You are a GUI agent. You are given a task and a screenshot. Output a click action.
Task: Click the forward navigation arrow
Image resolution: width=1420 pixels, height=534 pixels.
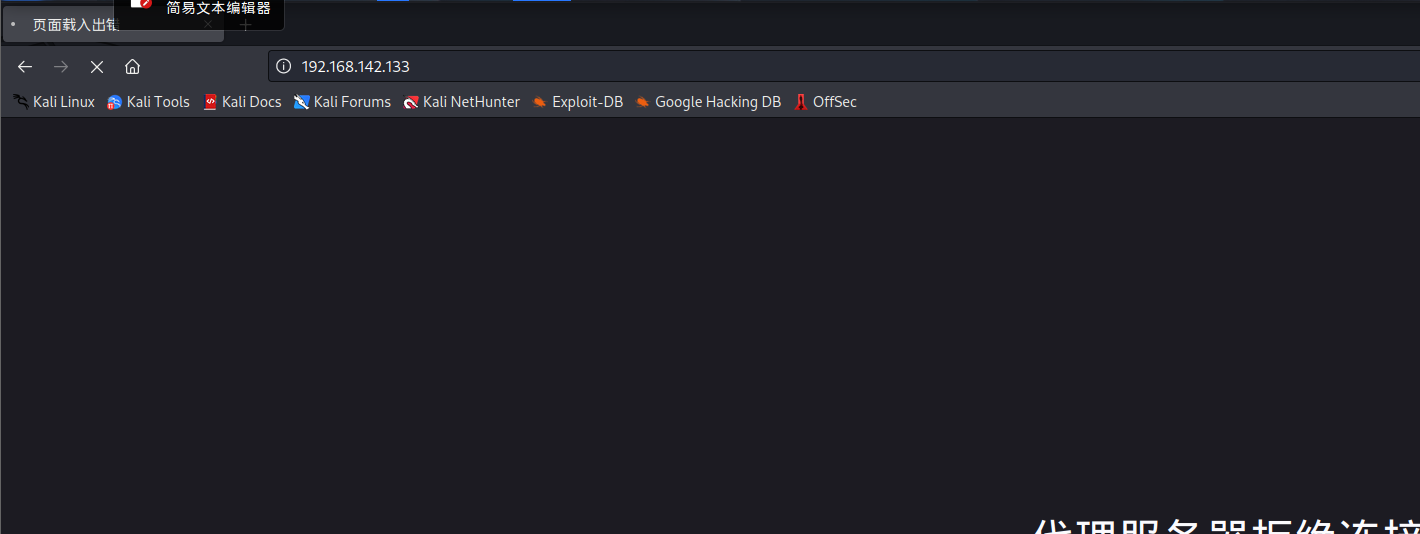(x=61, y=67)
